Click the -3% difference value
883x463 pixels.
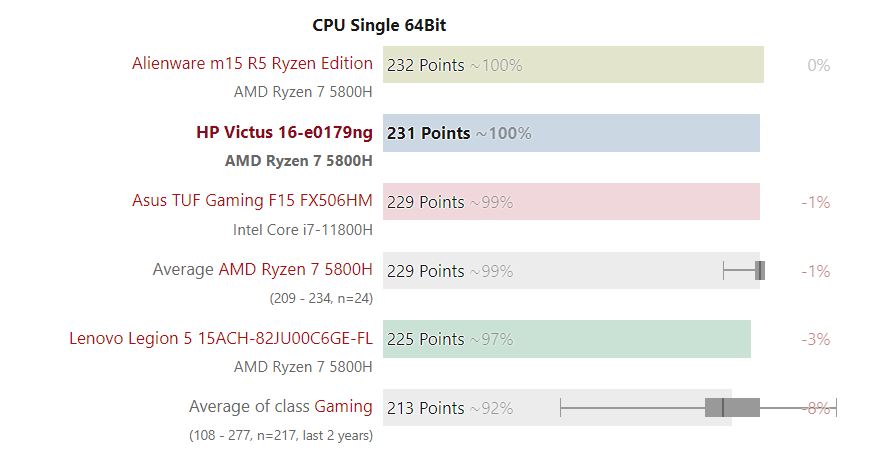point(816,339)
